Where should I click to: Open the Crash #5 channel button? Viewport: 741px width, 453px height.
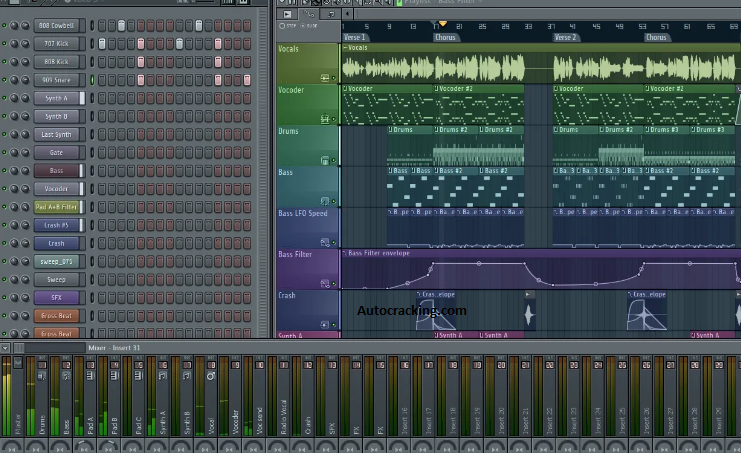(x=56, y=225)
